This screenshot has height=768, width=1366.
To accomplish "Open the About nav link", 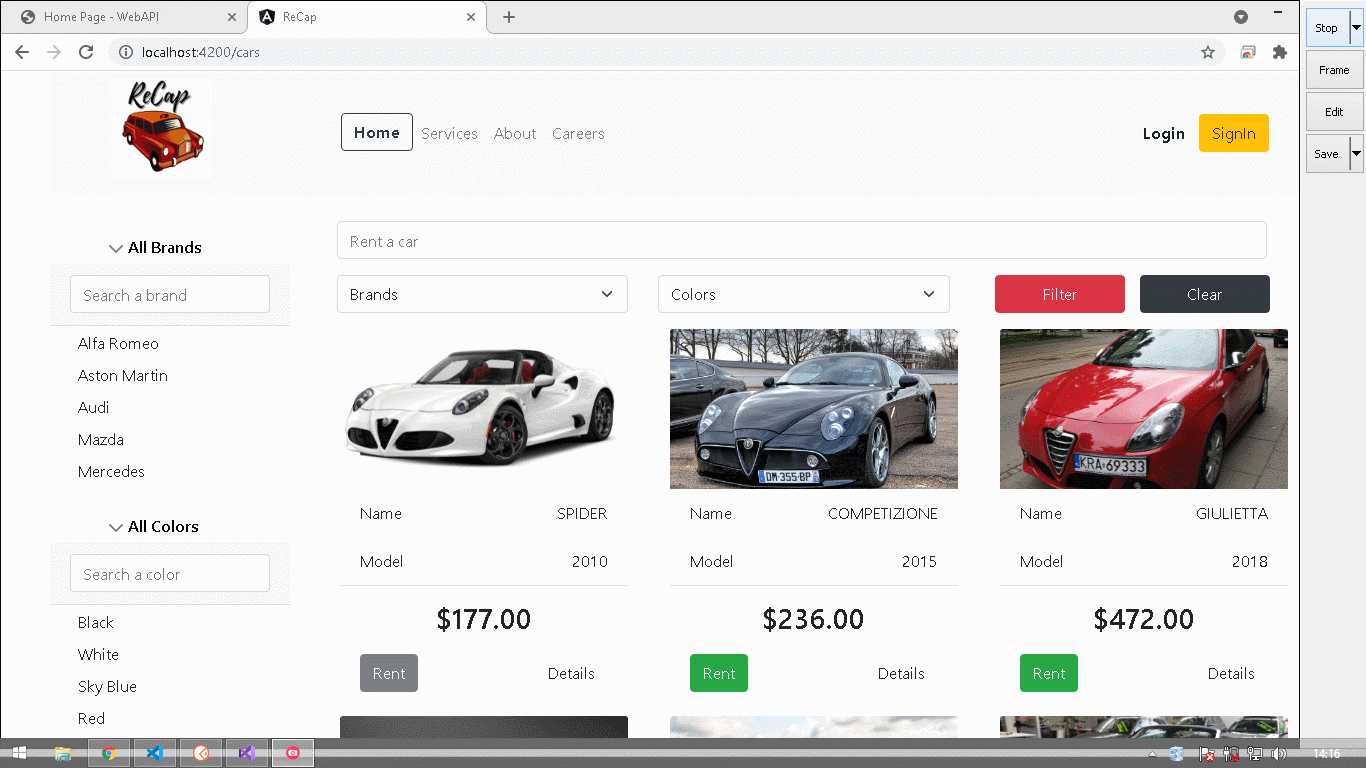I will tap(515, 133).
